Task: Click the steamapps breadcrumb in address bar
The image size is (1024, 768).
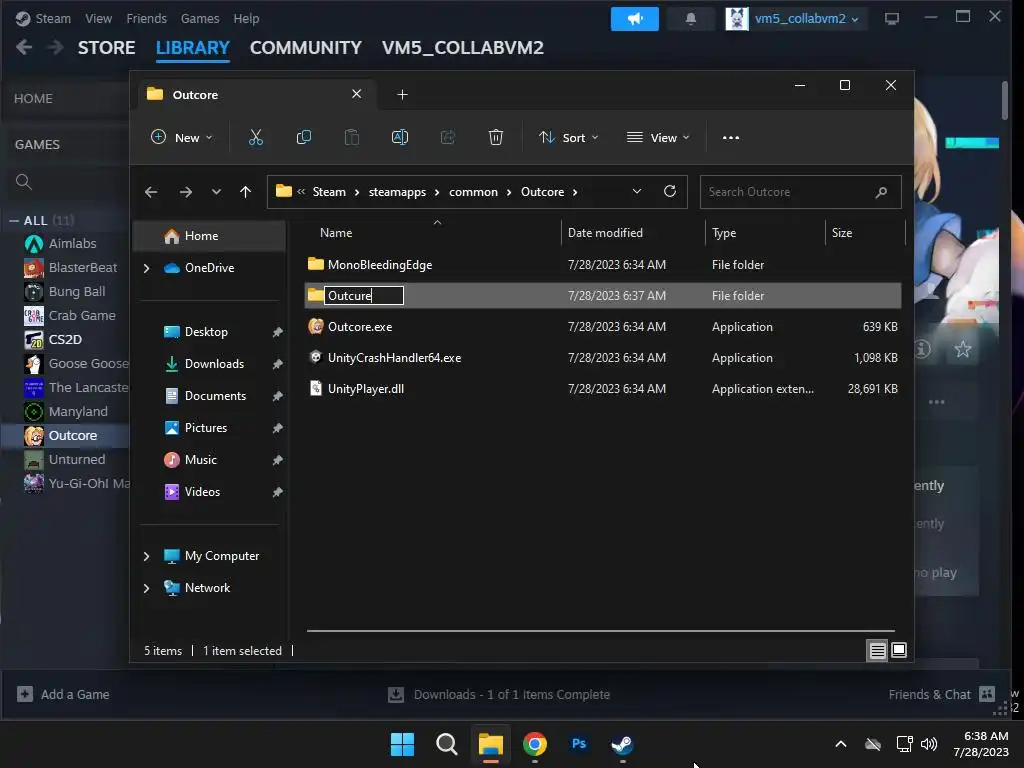Action: [x=397, y=192]
